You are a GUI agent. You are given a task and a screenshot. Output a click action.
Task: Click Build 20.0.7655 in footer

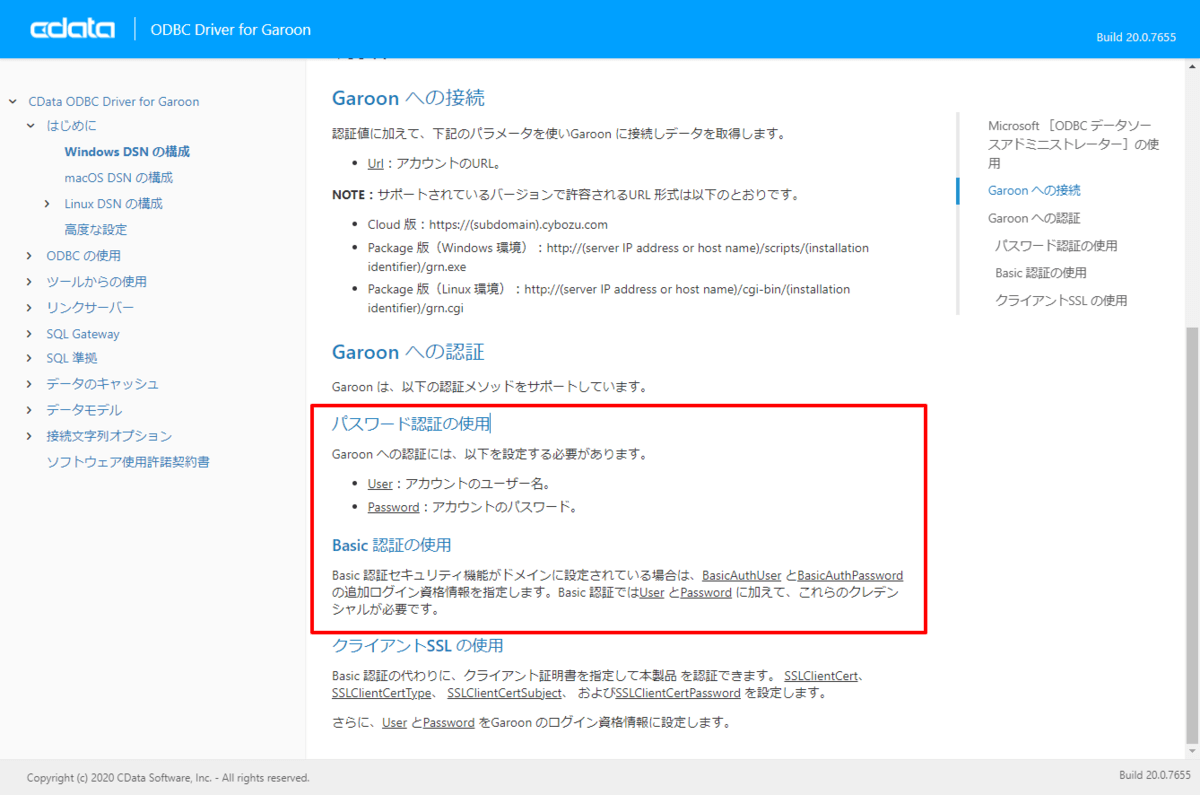point(1155,776)
